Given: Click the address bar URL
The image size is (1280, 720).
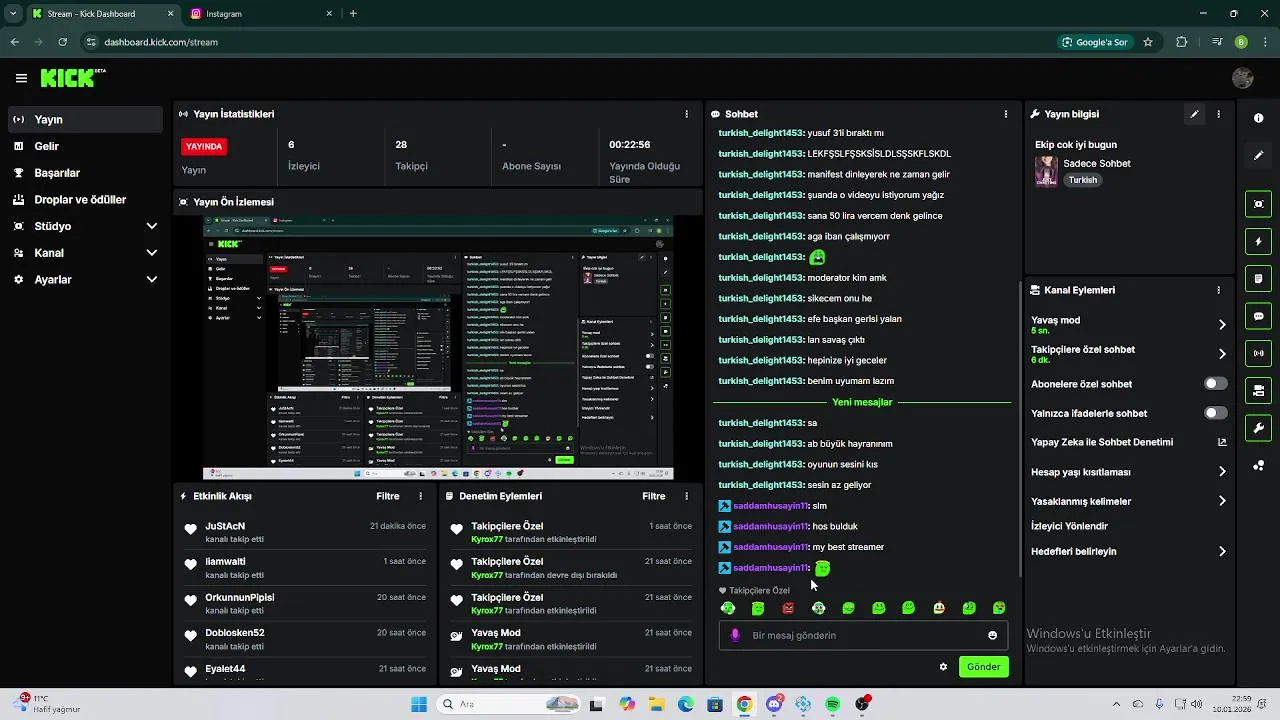Looking at the screenshot, I should click(x=161, y=42).
